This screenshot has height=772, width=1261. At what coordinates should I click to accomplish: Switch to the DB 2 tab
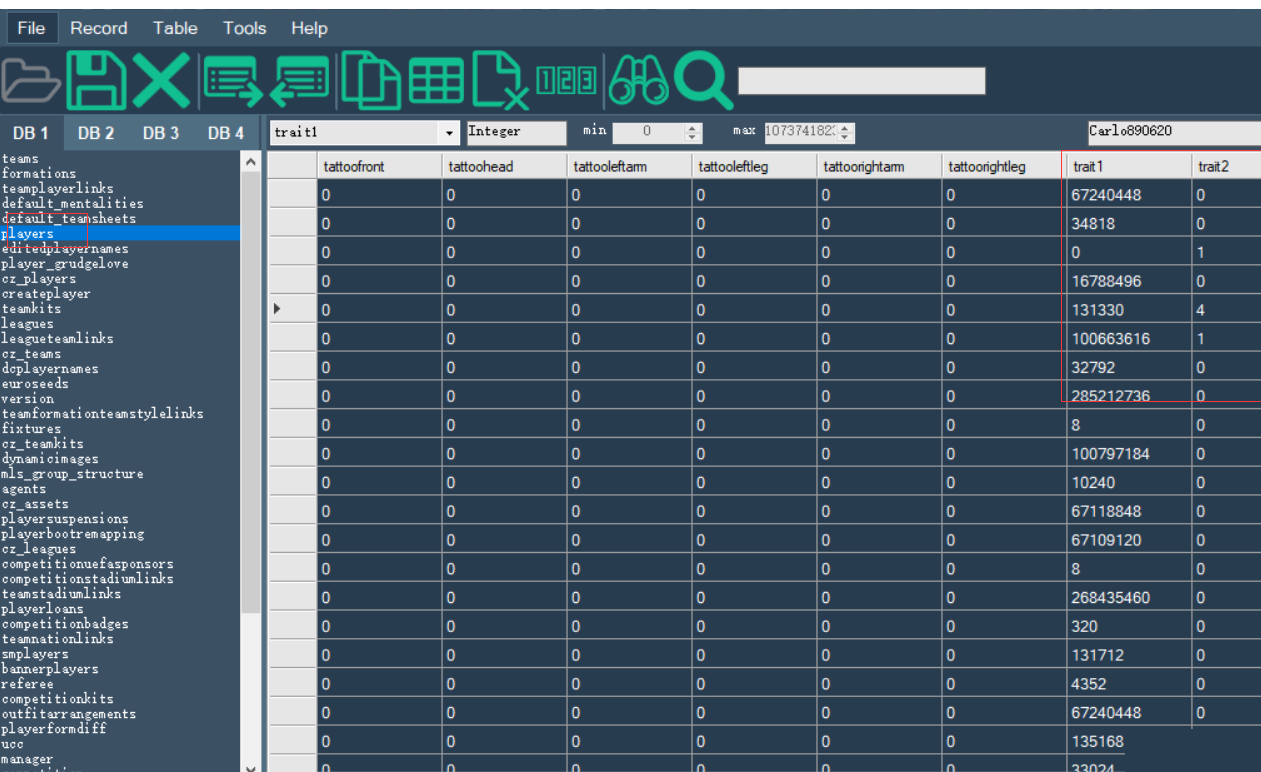tap(96, 133)
